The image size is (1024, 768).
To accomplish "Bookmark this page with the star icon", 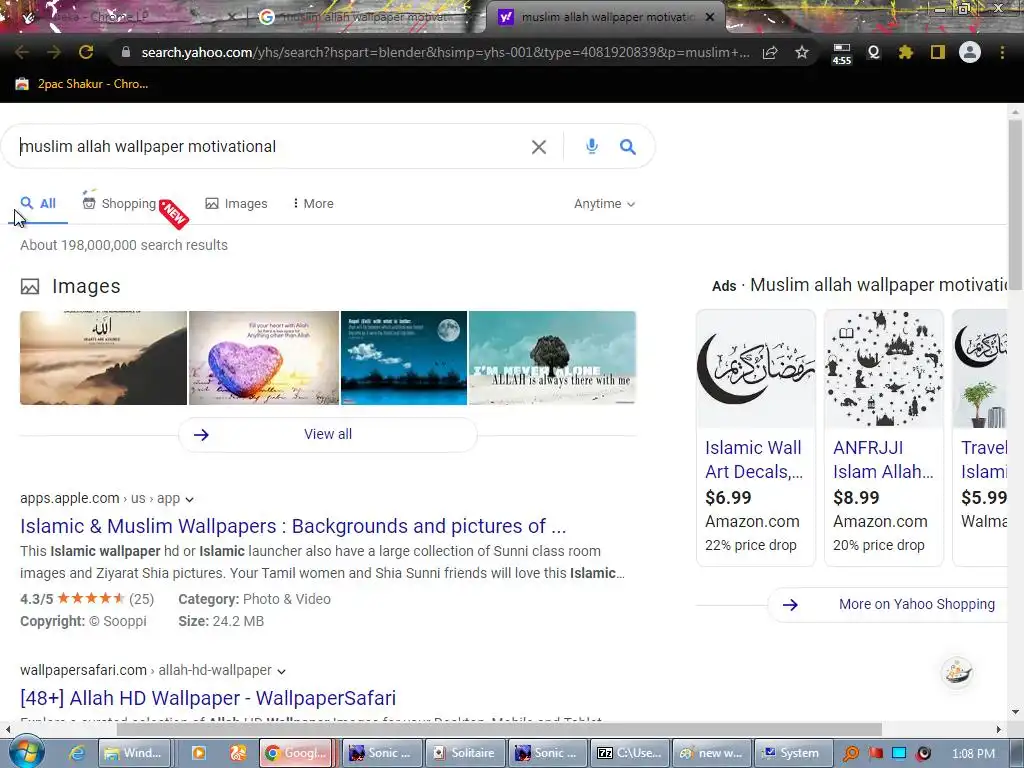I will [x=802, y=52].
